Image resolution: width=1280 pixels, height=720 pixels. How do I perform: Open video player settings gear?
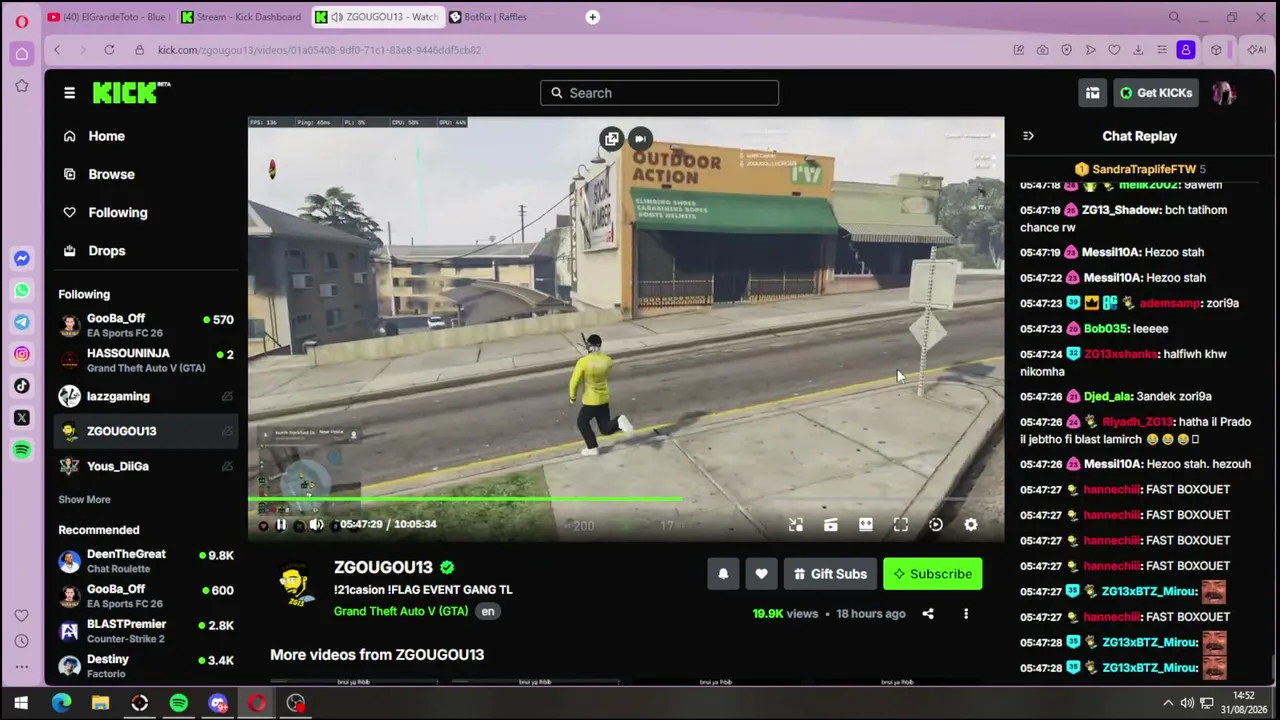(971, 524)
